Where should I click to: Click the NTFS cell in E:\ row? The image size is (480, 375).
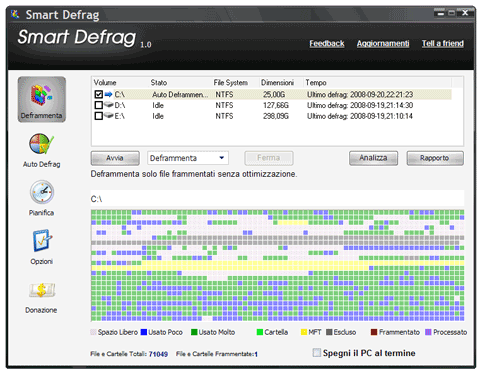(224, 116)
